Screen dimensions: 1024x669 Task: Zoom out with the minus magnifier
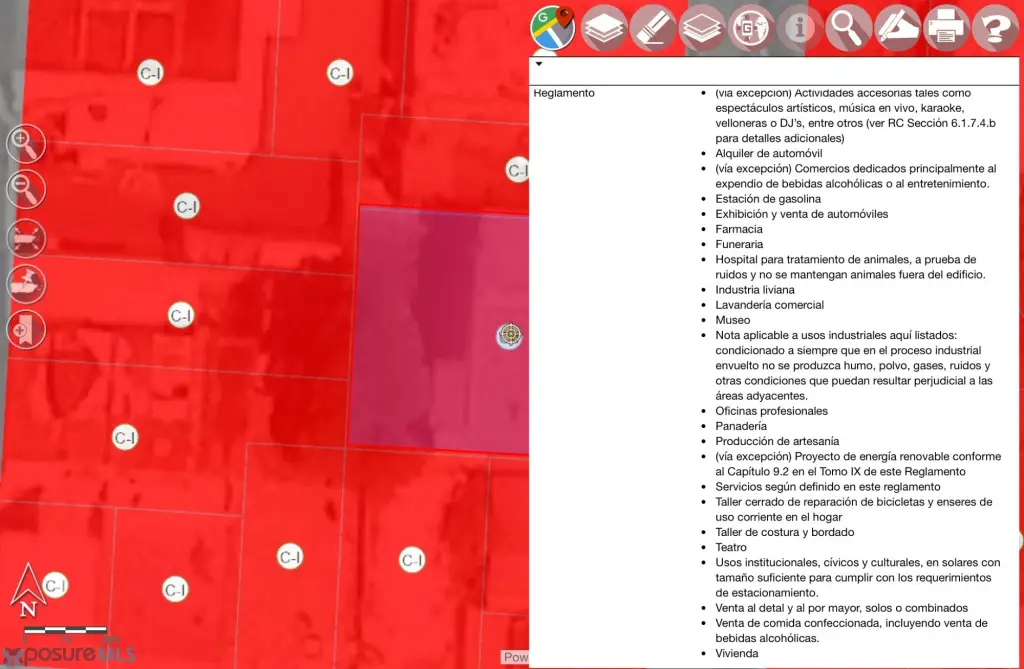pos(26,189)
